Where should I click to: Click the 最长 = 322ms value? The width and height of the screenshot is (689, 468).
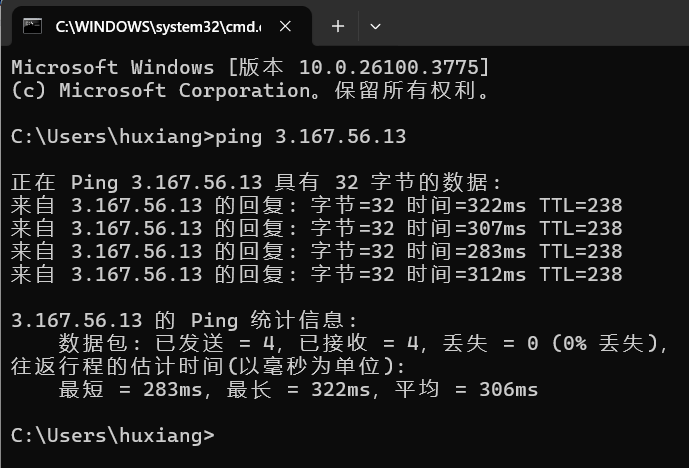299,389
